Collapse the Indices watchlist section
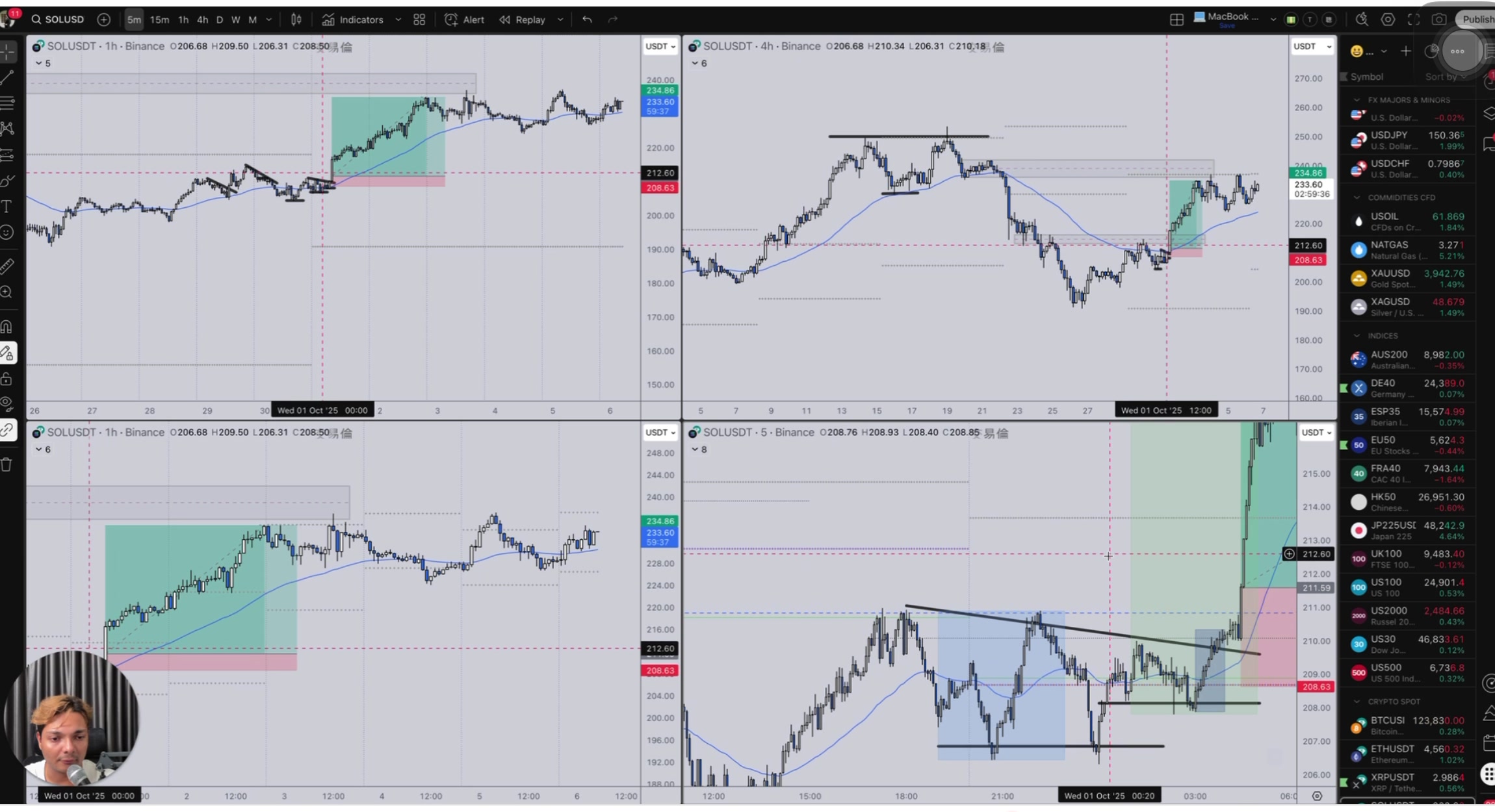This screenshot has width=1495, height=812. [x=1357, y=336]
